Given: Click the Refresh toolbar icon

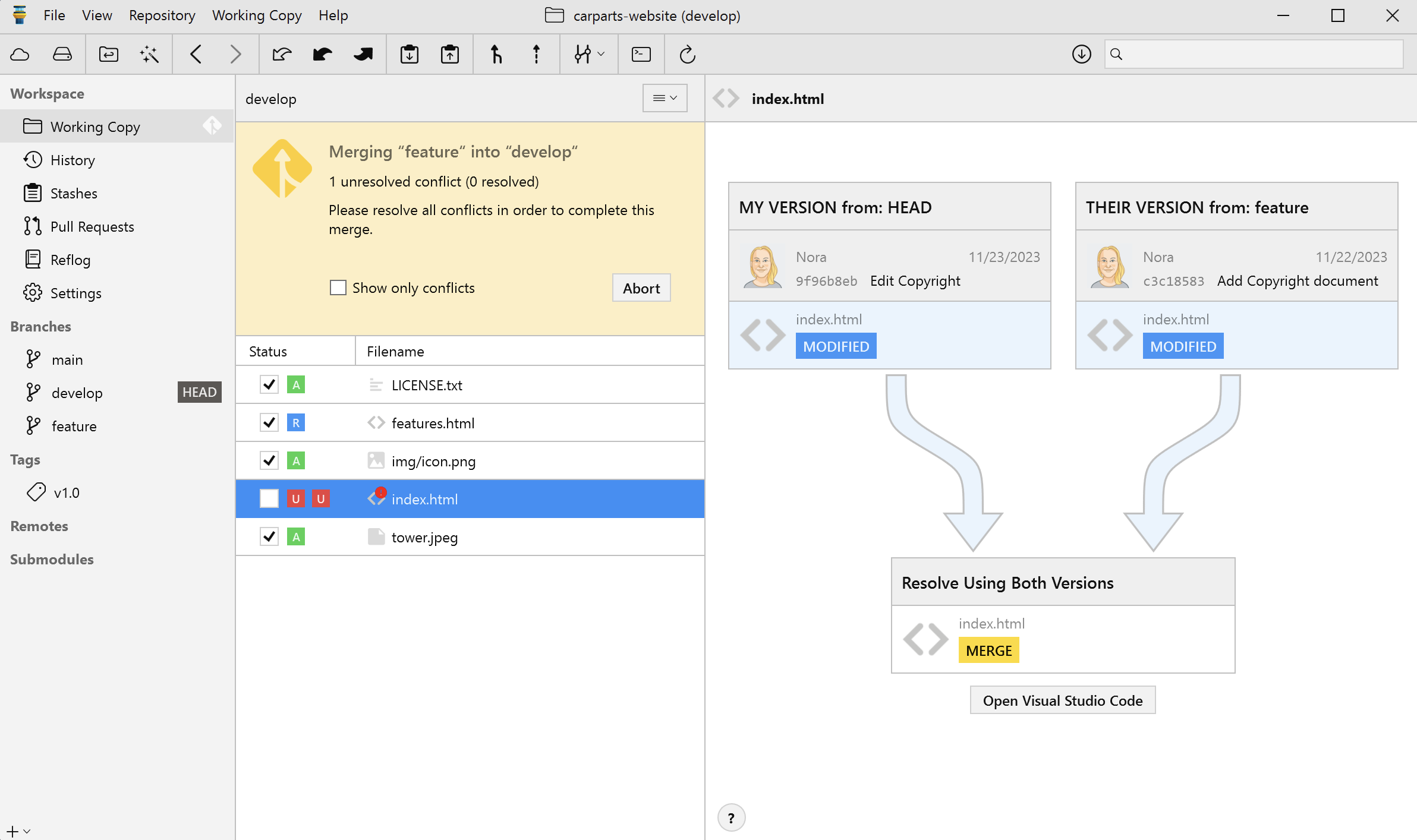Looking at the screenshot, I should (x=687, y=55).
